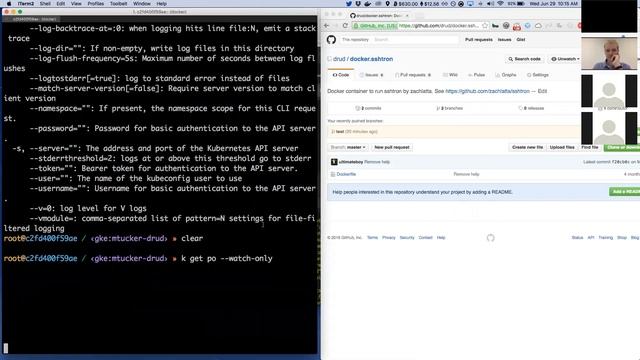Click the GitHub octocat logo
The width and height of the screenshot is (640, 360).
tap(331, 40)
